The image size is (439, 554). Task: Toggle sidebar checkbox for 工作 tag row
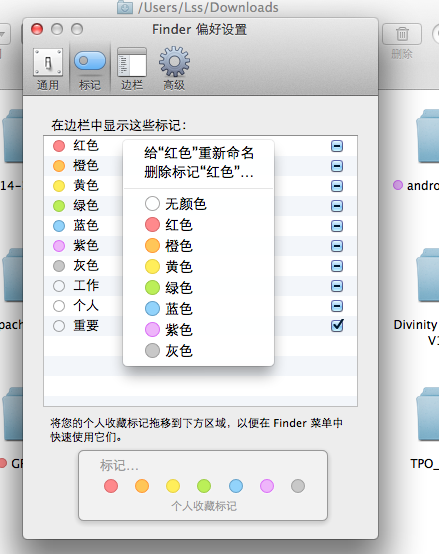[337, 286]
